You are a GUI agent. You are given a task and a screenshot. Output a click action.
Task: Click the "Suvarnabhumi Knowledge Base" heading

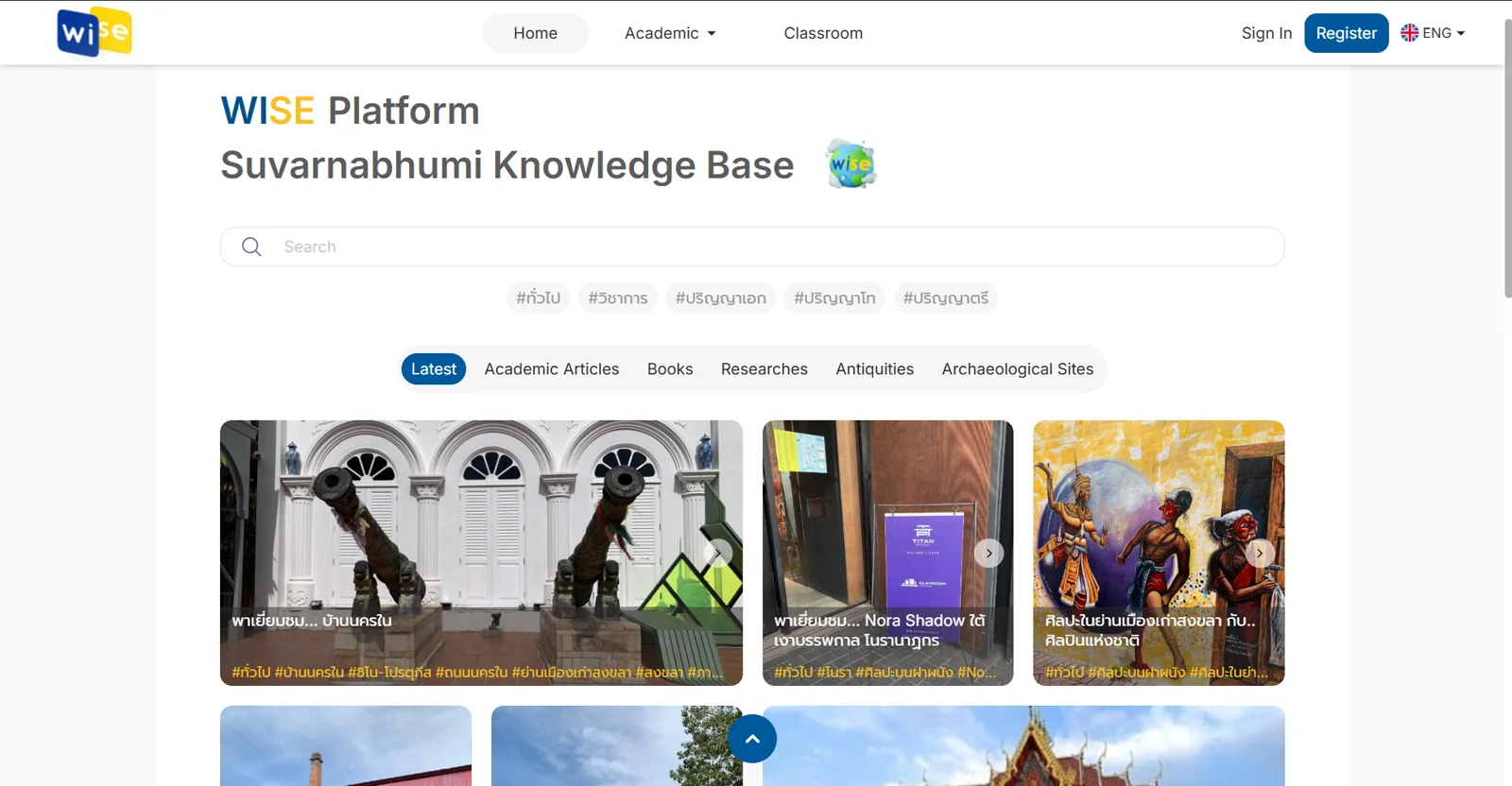507,165
